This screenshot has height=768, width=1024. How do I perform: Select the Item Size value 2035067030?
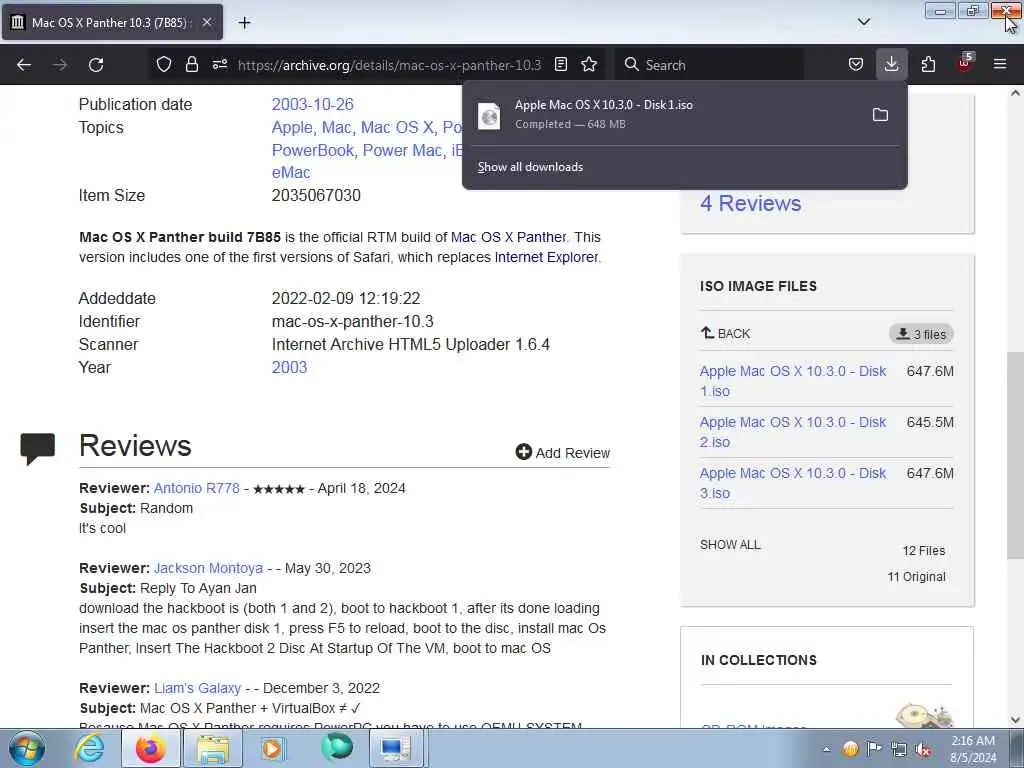pos(316,195)
